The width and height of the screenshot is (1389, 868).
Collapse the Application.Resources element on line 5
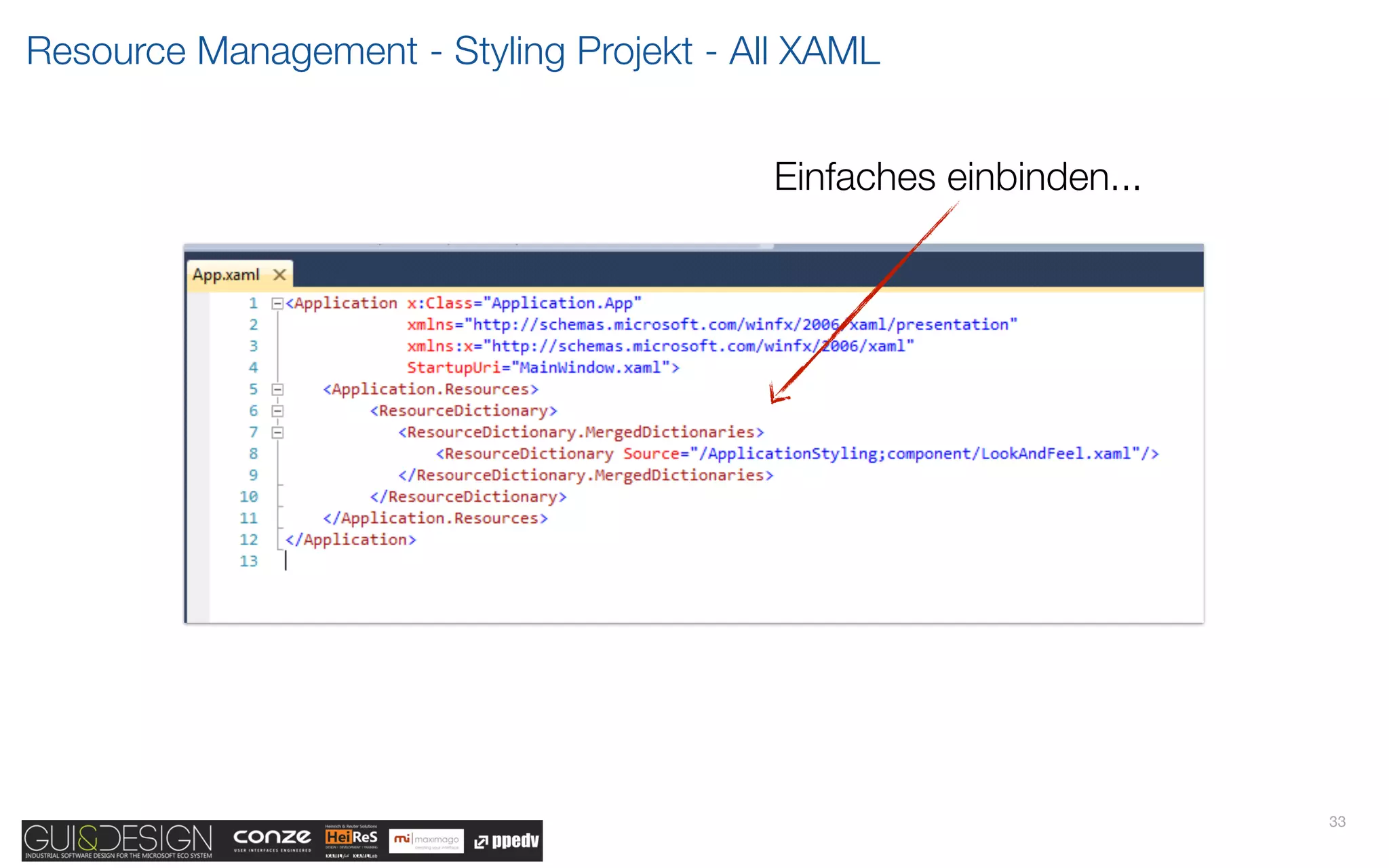pyautogui.click(x=277, y=389)
